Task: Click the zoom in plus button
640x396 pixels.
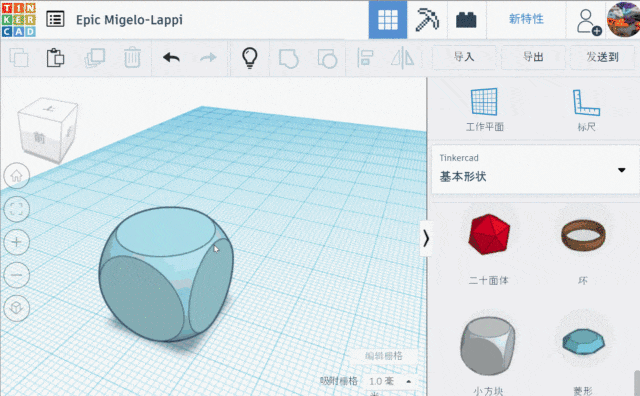Action: pos(16,242)
